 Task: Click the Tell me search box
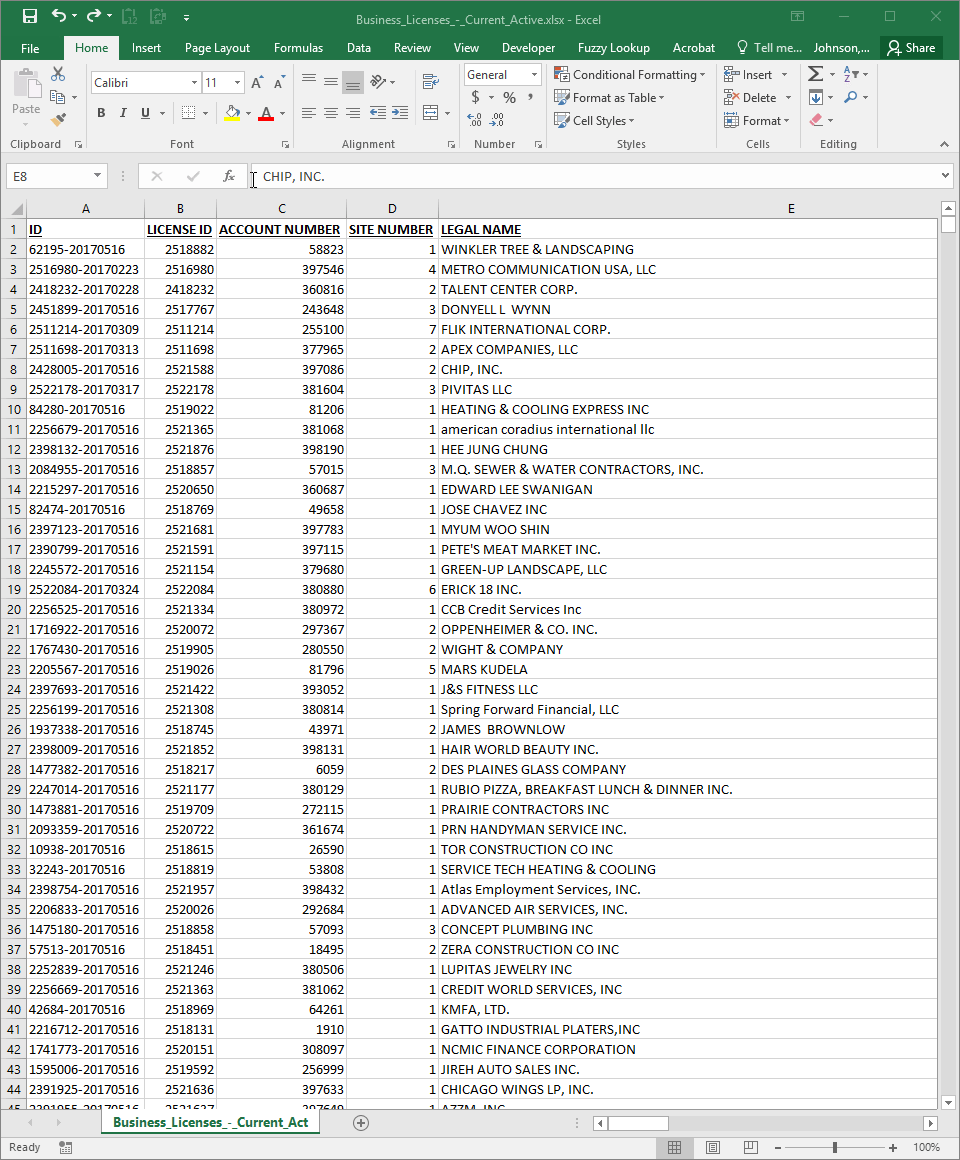[769, 48]
